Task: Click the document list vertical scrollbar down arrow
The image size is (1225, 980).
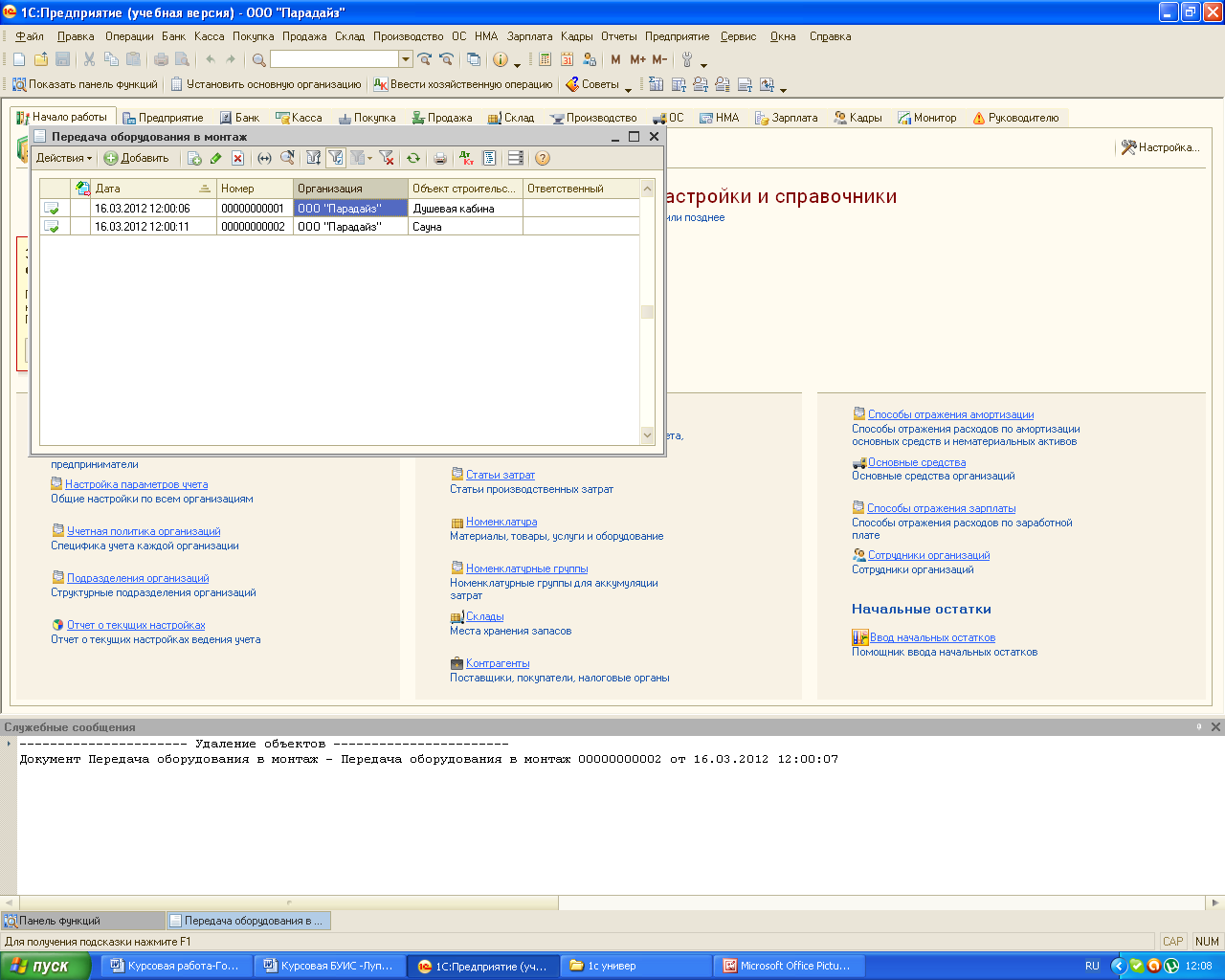Action: pos(647,435)
